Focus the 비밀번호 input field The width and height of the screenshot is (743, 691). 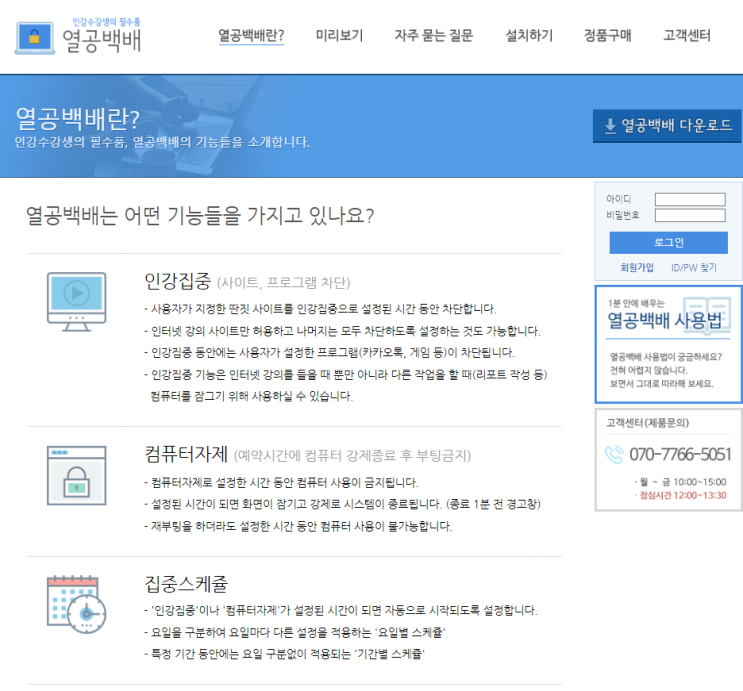point(690,216)
